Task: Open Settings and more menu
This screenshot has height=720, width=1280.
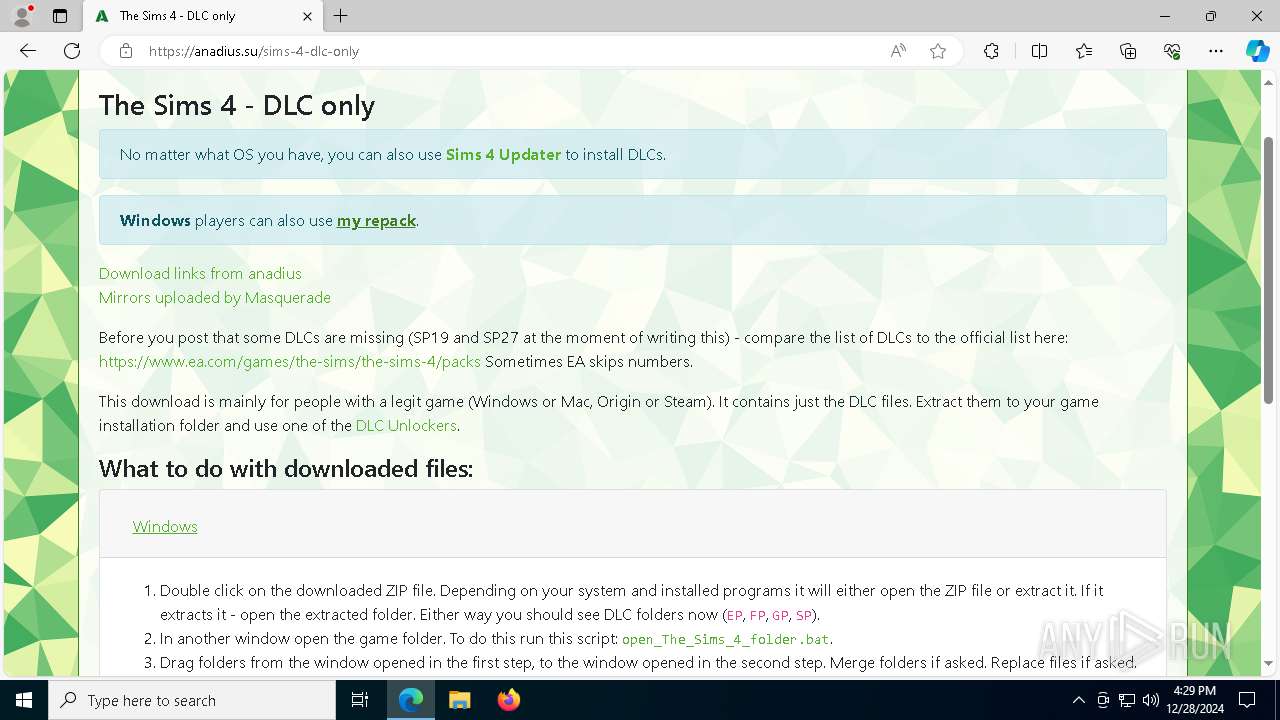Action: tap(1216, 51)
